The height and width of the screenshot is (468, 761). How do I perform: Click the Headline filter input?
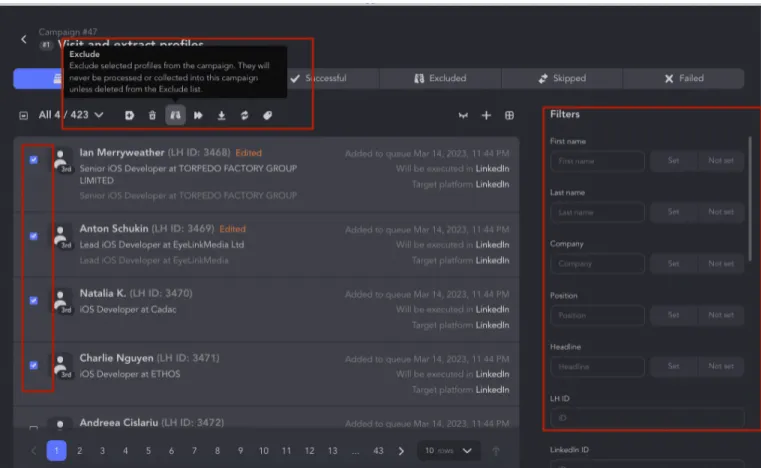tap(597, 367)
